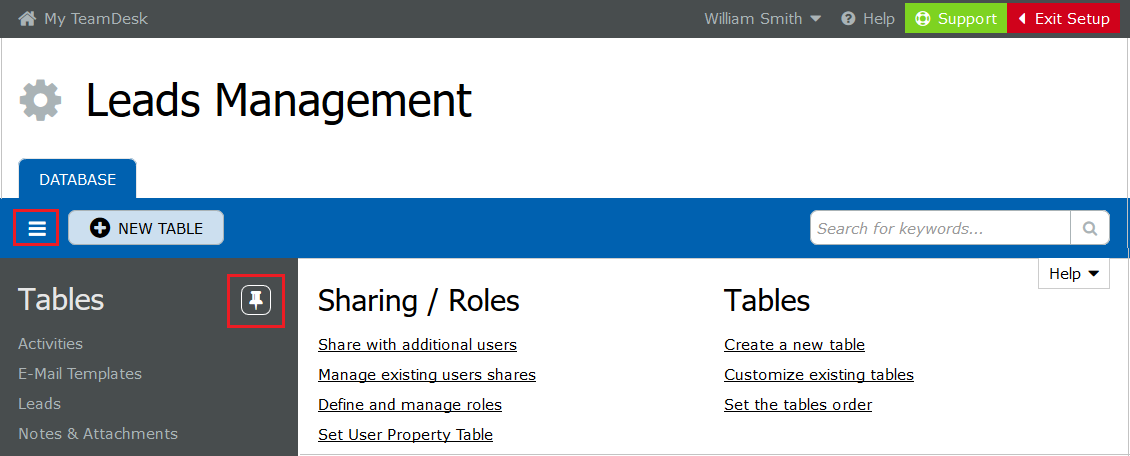This screenshot has height=456, width=1130.
Task: Select the DATABASE tab
Action: (77, 179)
